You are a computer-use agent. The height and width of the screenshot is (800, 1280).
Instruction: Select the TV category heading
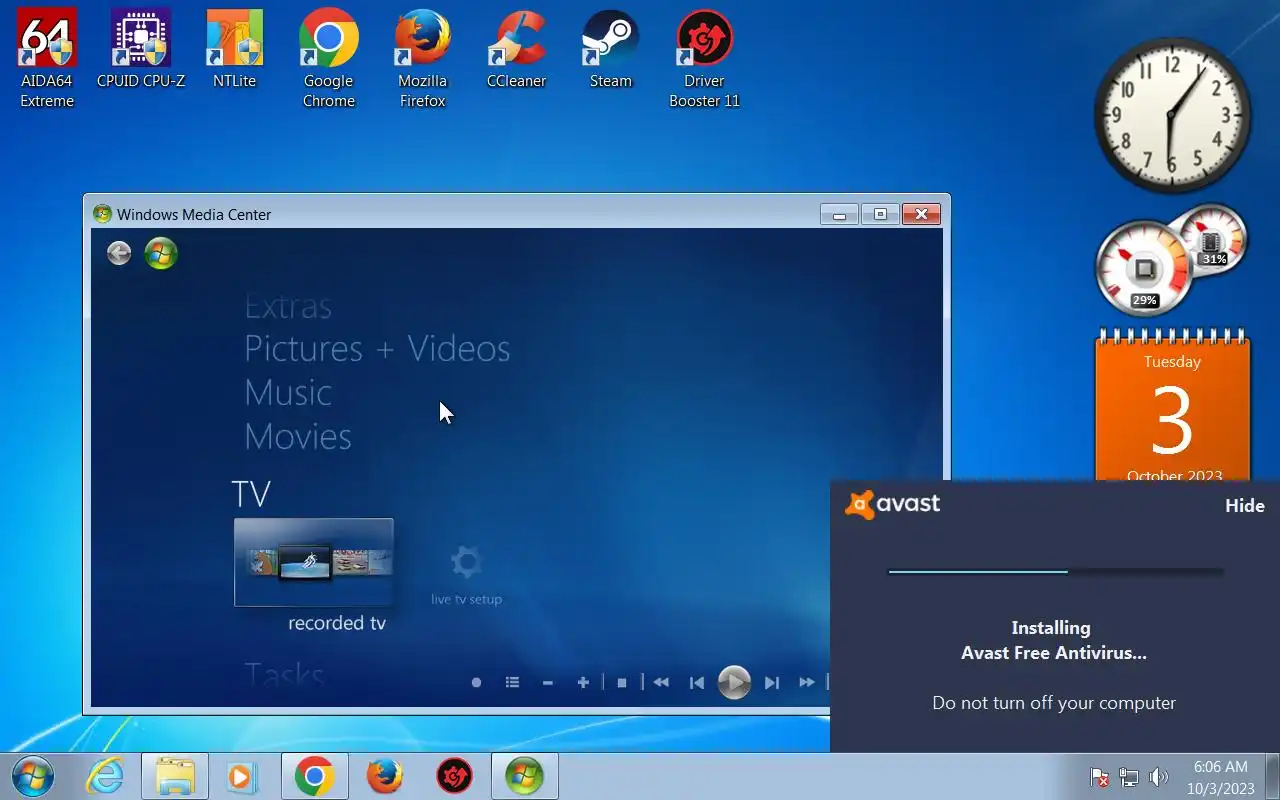point(251,494)
